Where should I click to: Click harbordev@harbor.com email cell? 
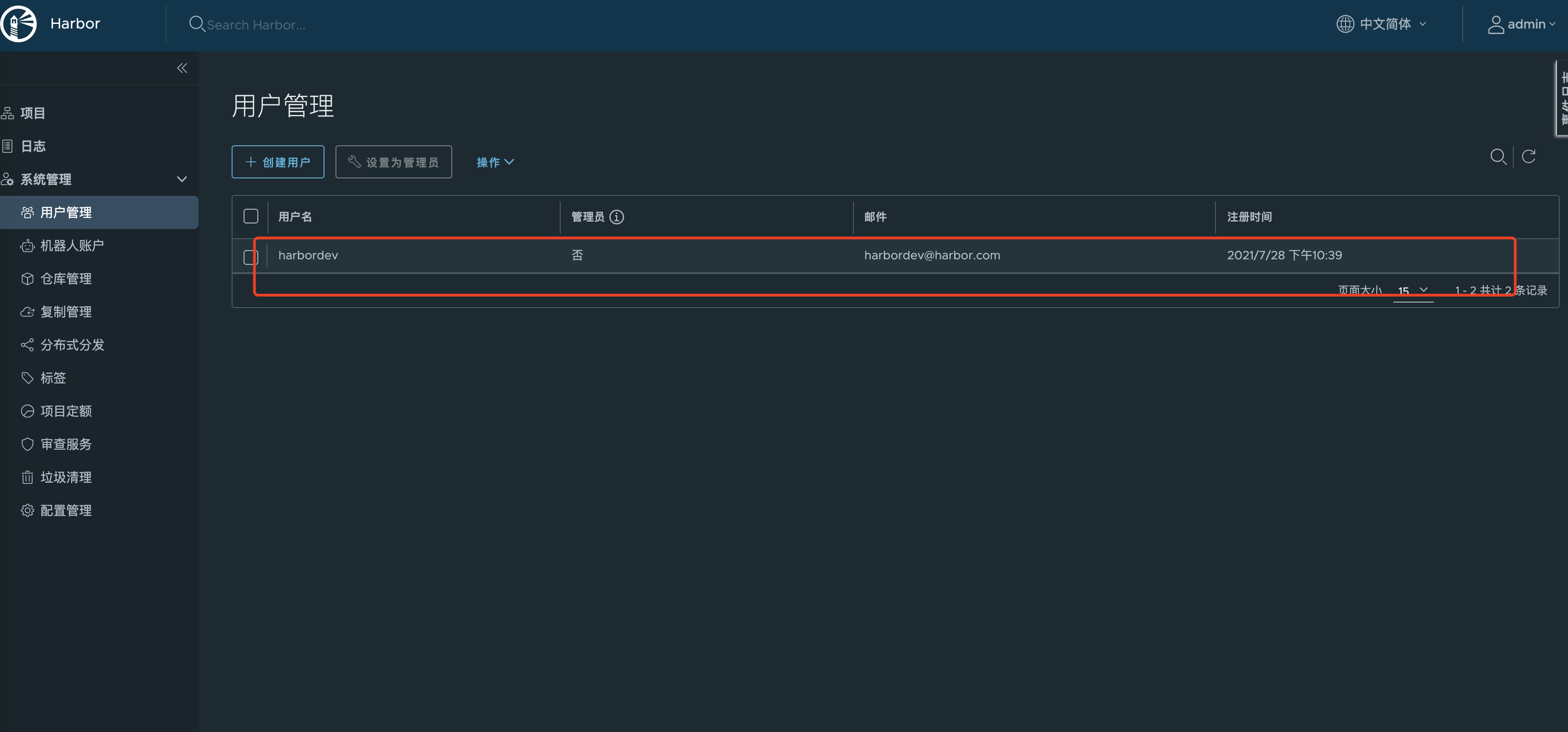[932, 255]
